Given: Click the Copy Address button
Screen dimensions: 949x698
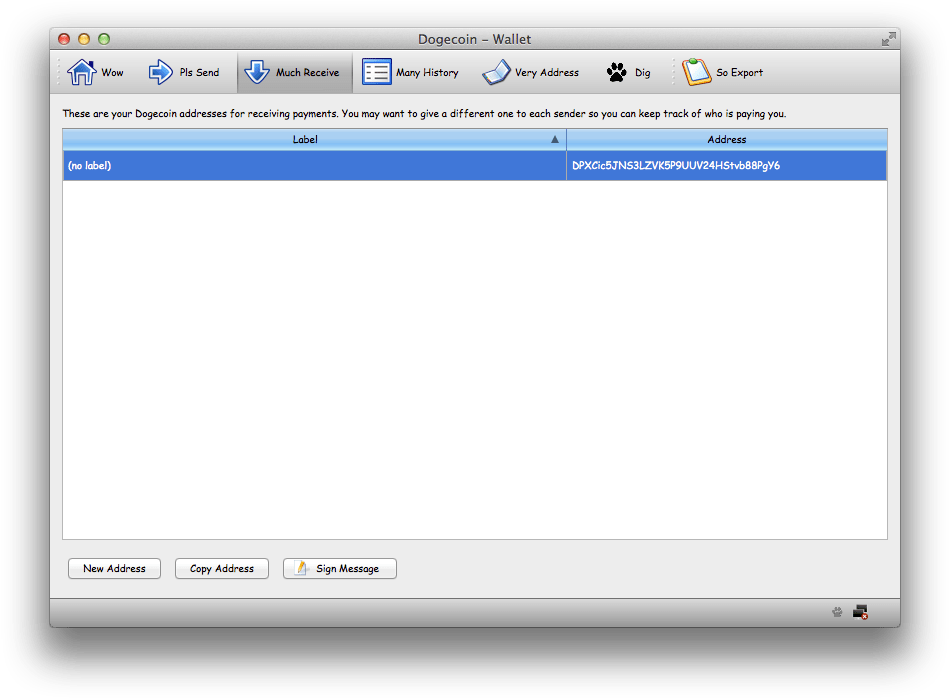Looking at the screenshot, I should click(222, 569).
